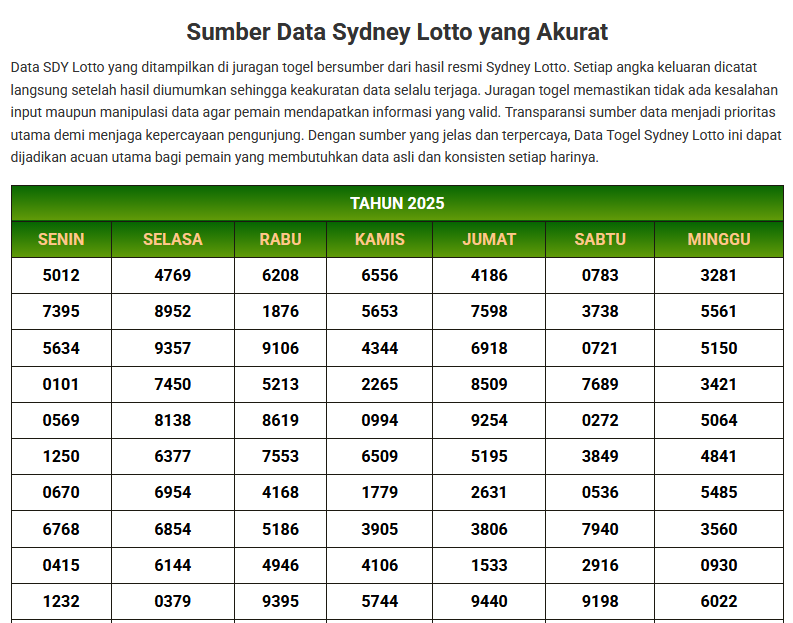Click the cell with 0670
The width and height of the screenshot is (793, 623).
pos(61,493)
